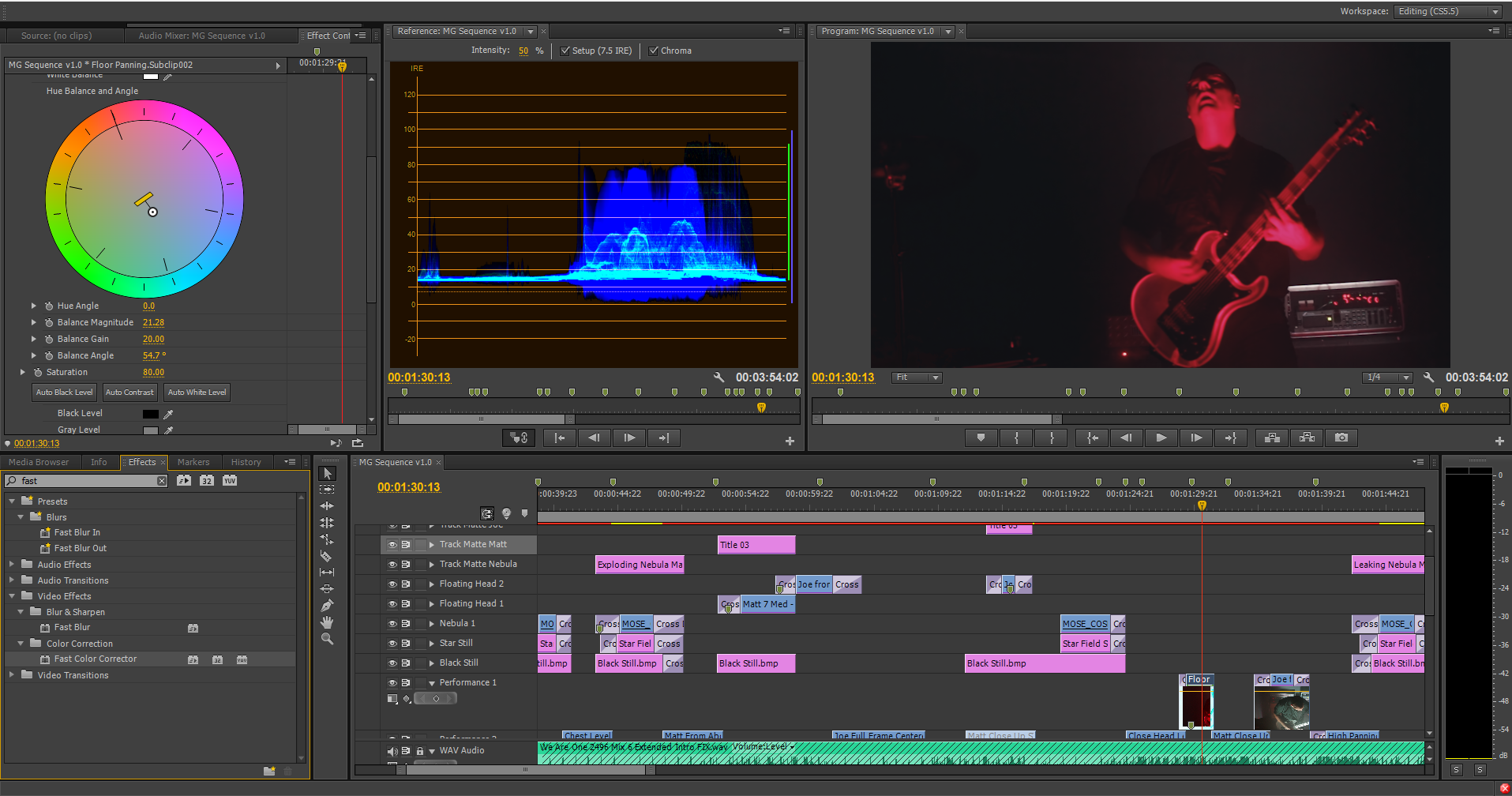Expand the Saturation property
Viewport: 1512px width, 796px height.
point(22,372)
